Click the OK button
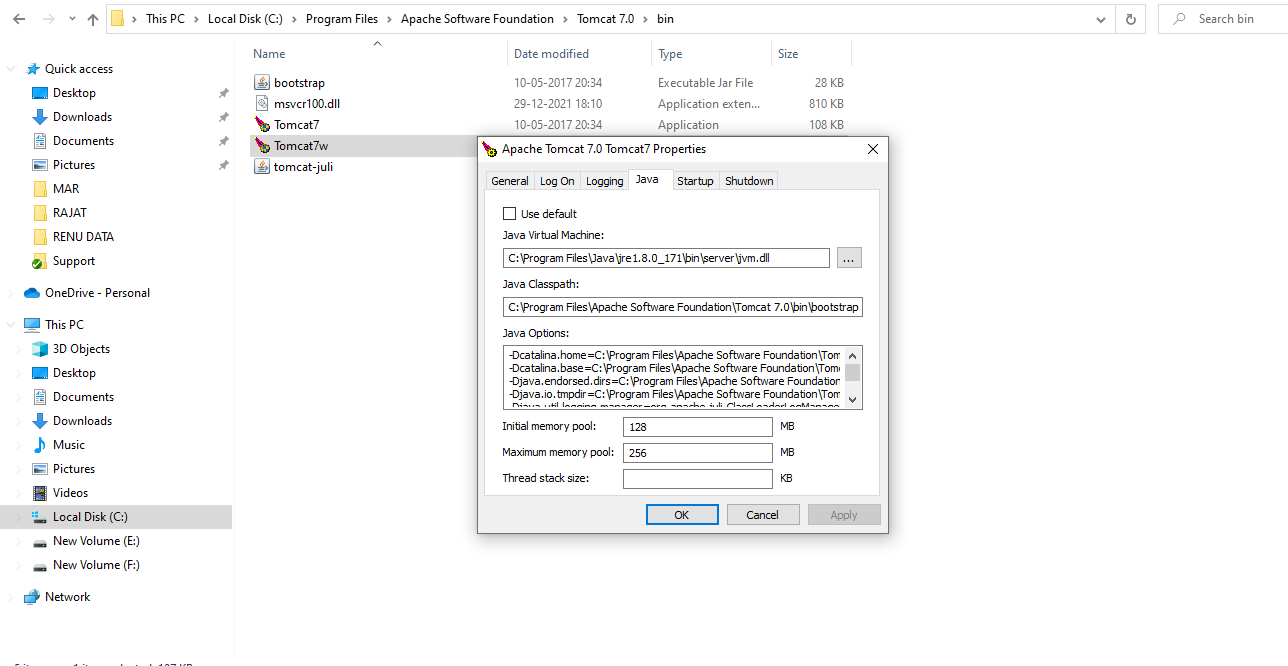 682,515
